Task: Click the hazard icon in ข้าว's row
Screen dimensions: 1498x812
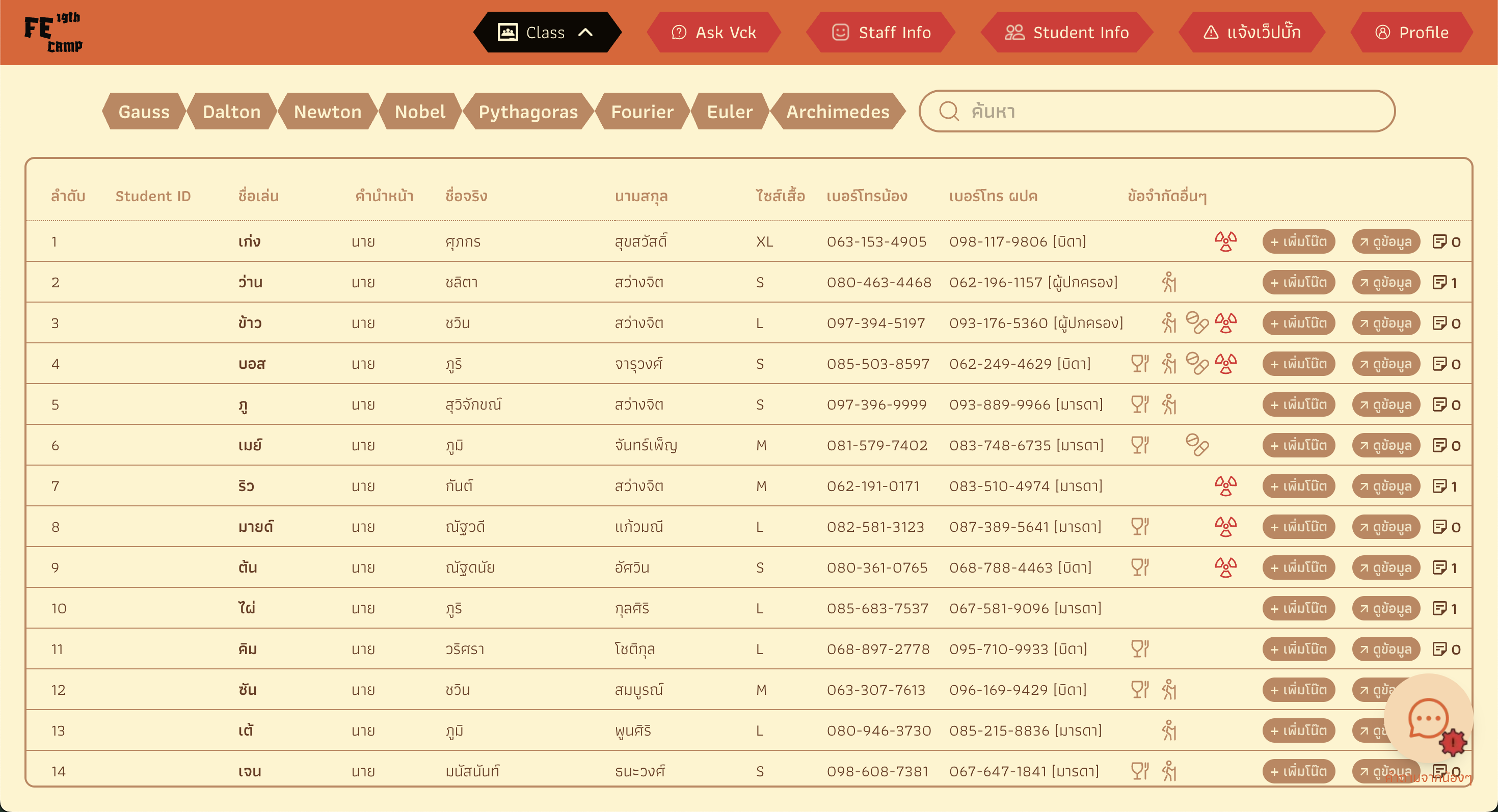Action: pos(1225,322)
